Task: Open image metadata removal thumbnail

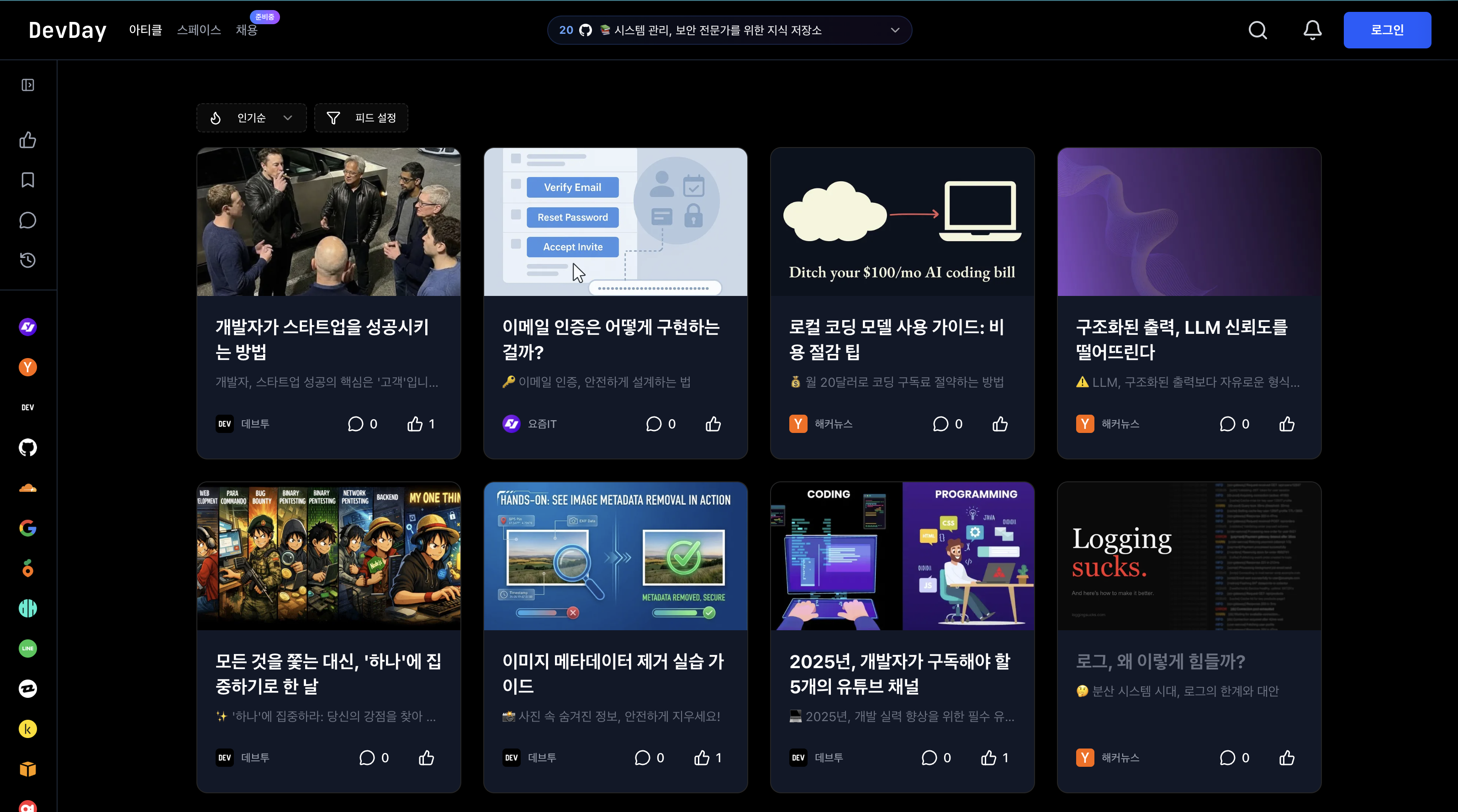Action: [615, 556]
